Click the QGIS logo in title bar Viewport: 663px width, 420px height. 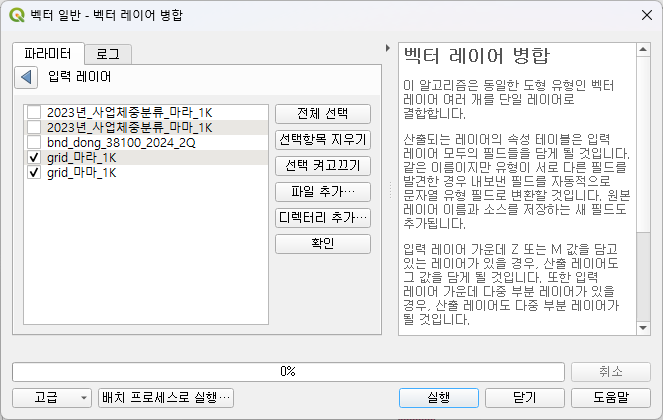click(17, 15)
